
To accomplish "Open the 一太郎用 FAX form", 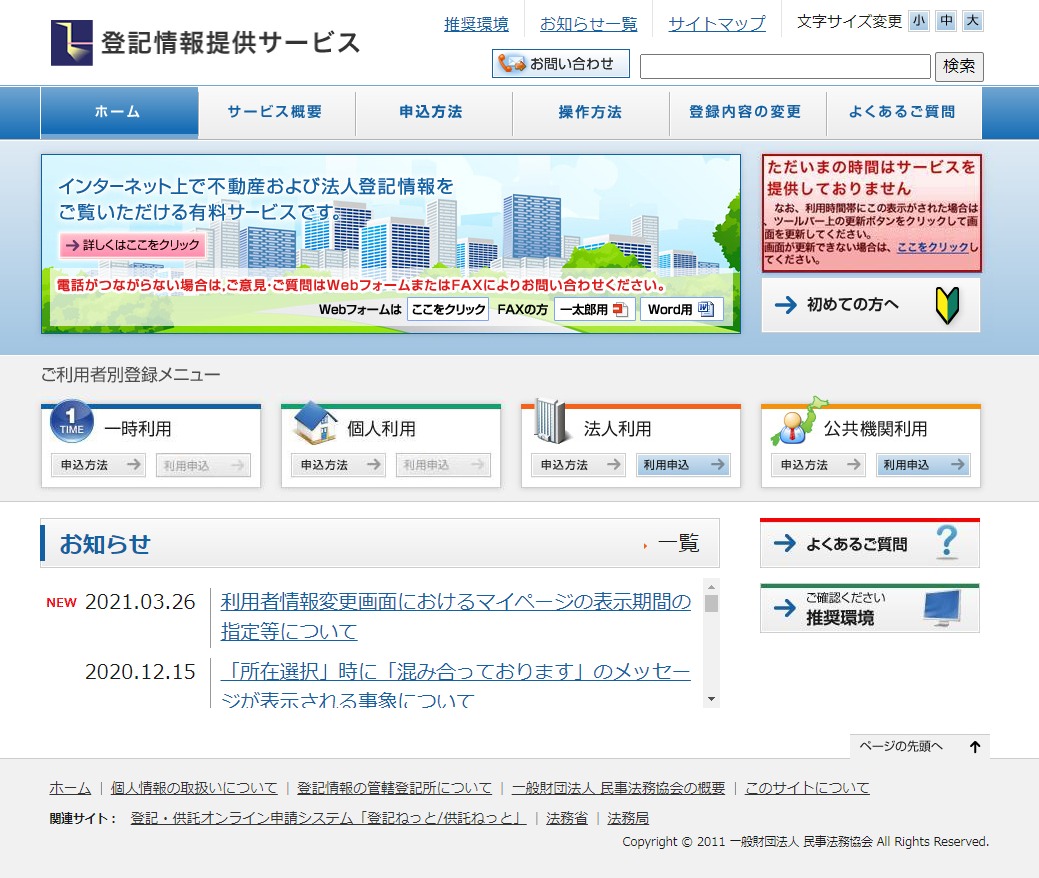I will [595, 310].
